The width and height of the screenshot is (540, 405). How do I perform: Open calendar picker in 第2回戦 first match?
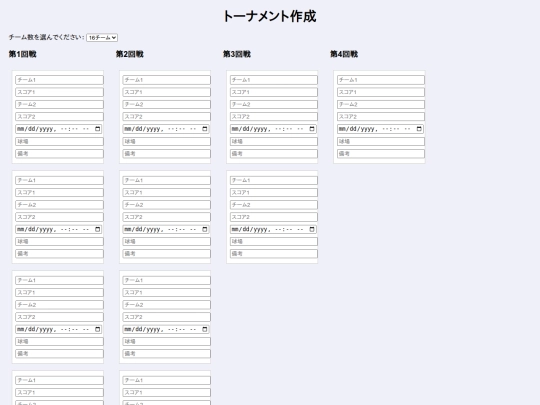click(x=205, y=129)
